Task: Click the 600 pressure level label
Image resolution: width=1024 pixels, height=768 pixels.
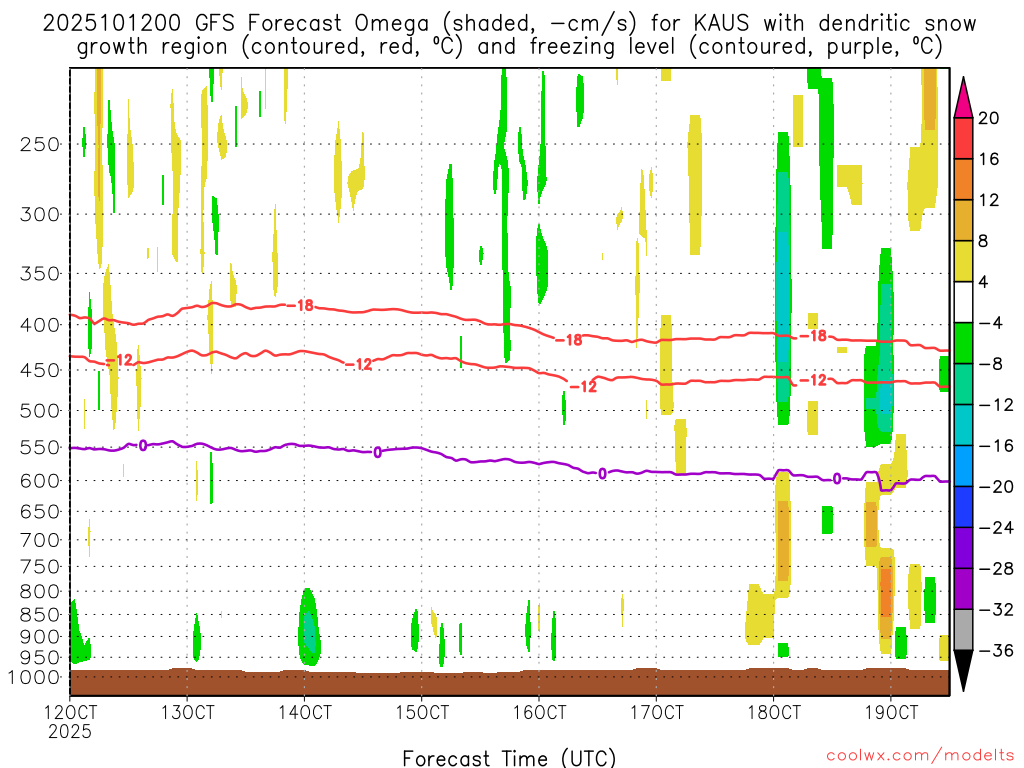Action: coord(40,481)
